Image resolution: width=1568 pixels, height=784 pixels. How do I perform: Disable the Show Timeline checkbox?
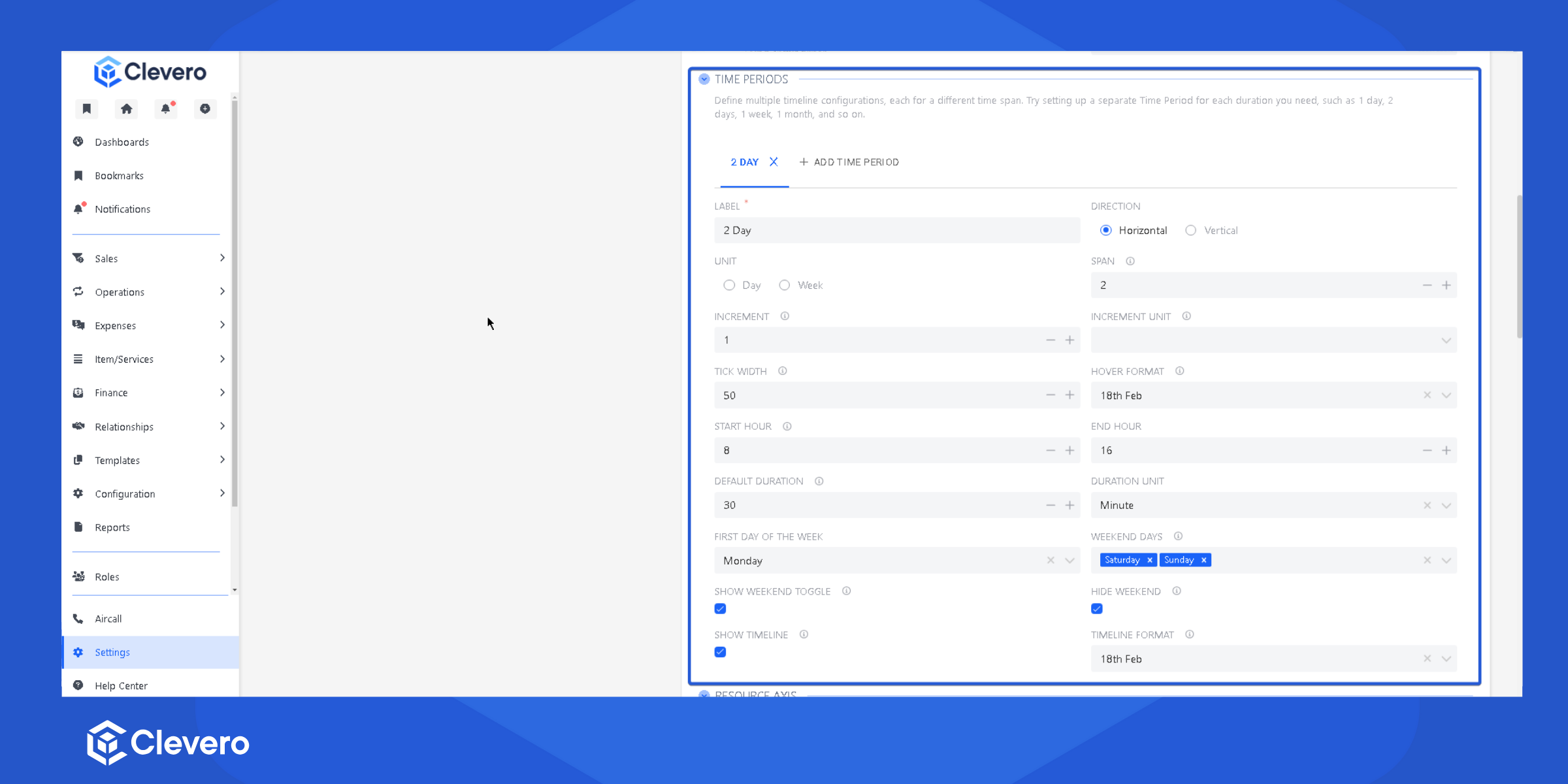click(721, 652)
